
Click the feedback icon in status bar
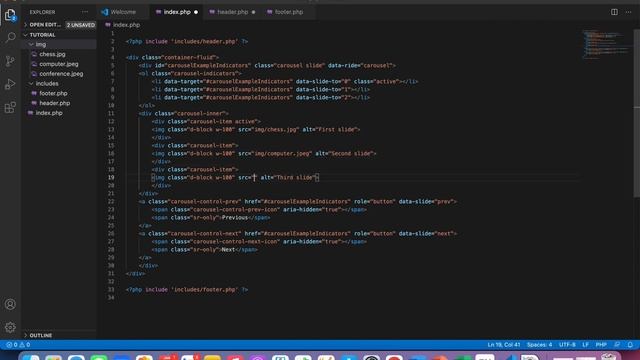[x=617, y=345]
